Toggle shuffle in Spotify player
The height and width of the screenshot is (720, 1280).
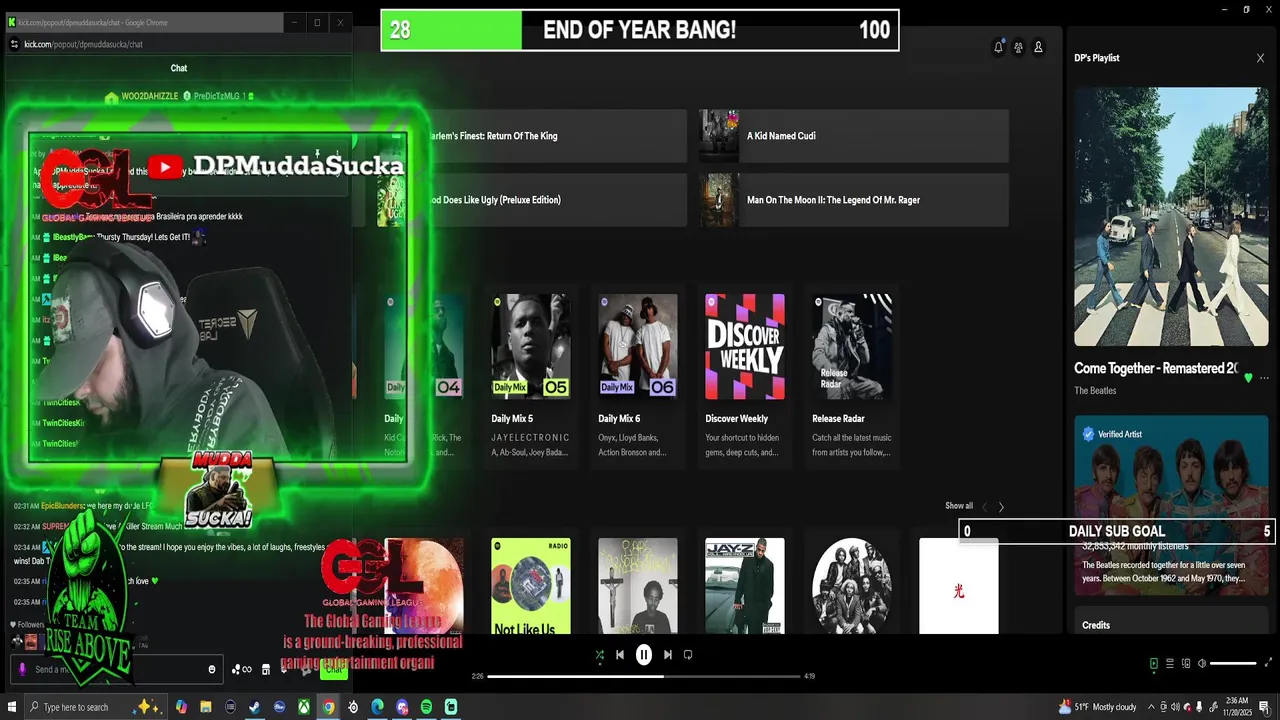pos(599,655)
